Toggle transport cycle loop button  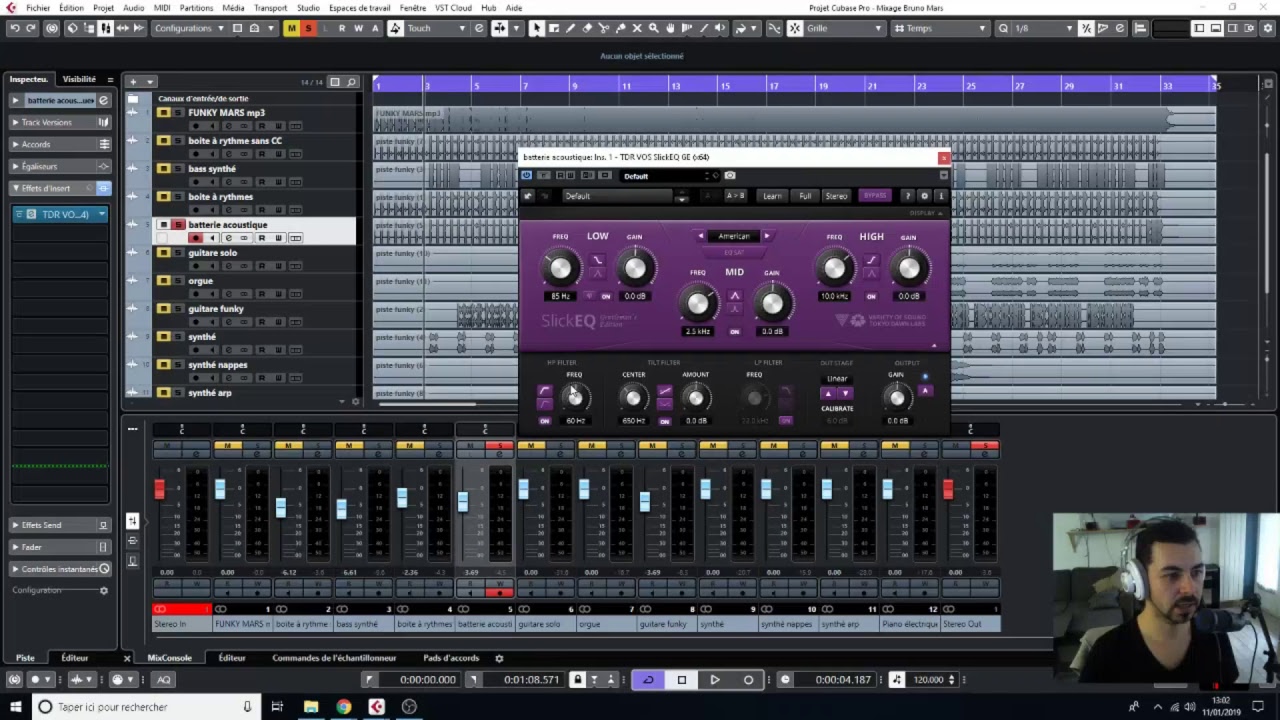pyautogui.click(x=648, y=680)
